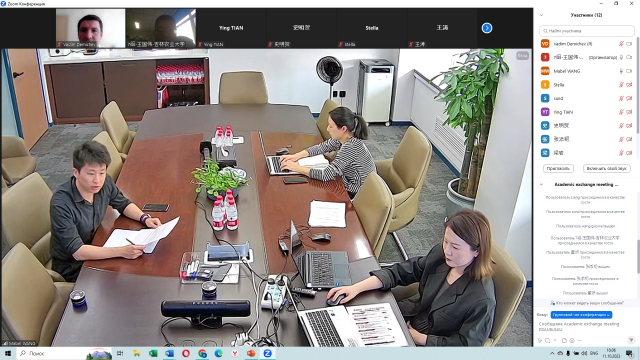Open the file attachment icon in chat toolbar
Screen dimensions: 640x360
(564, 340)
